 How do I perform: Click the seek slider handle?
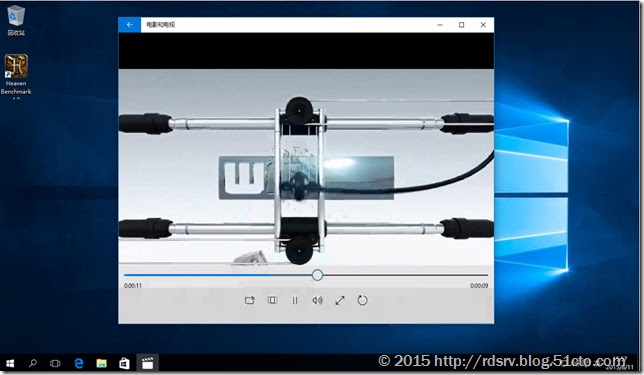(x=317, y=275)
